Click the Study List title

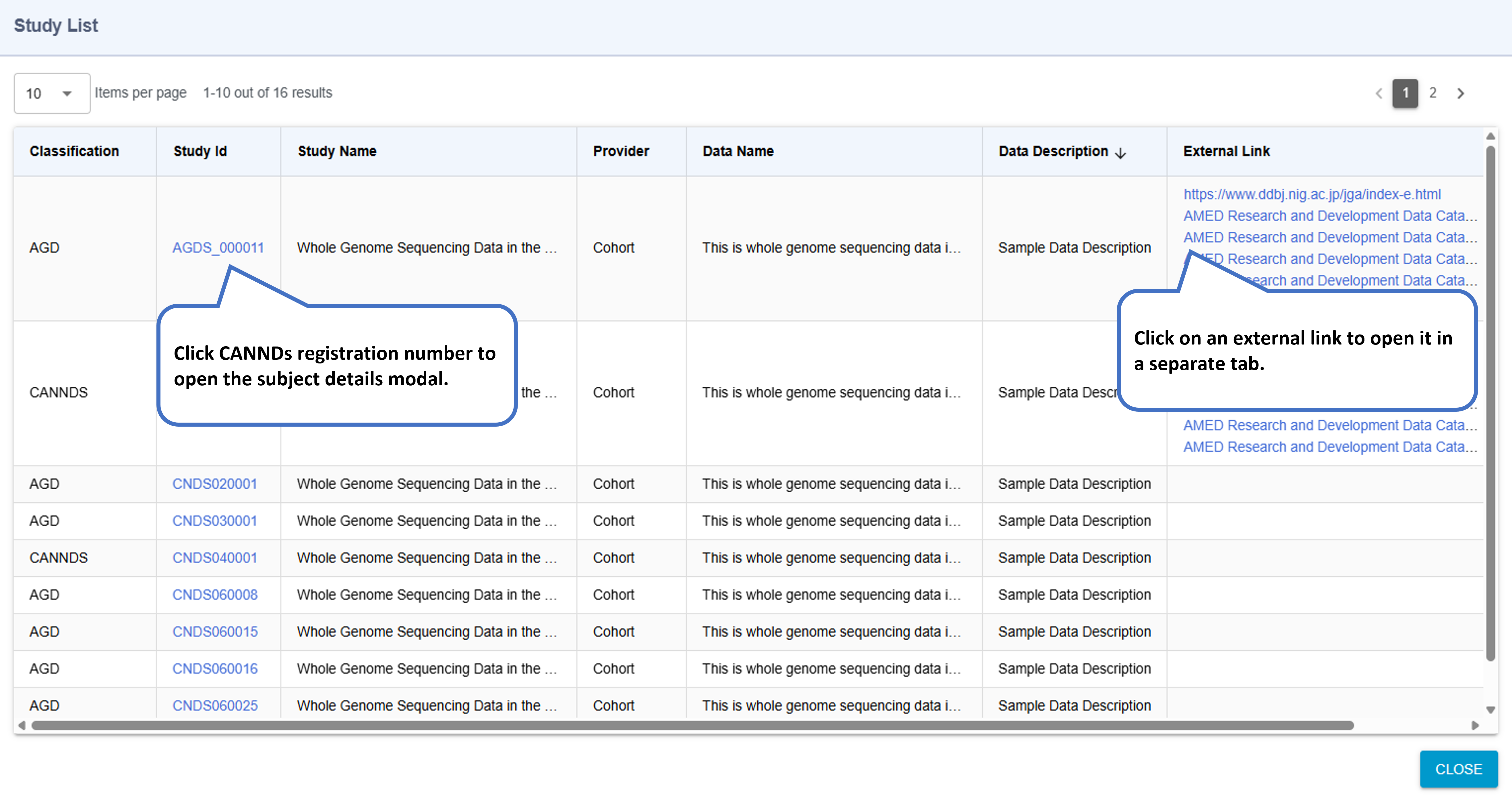[56, 25]
